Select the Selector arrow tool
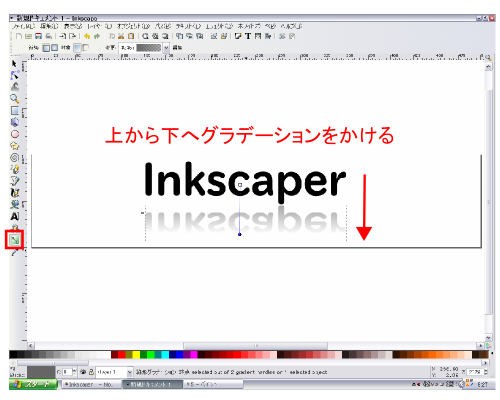The height and width of the screenshot is (400, 500). click(14, 64)
